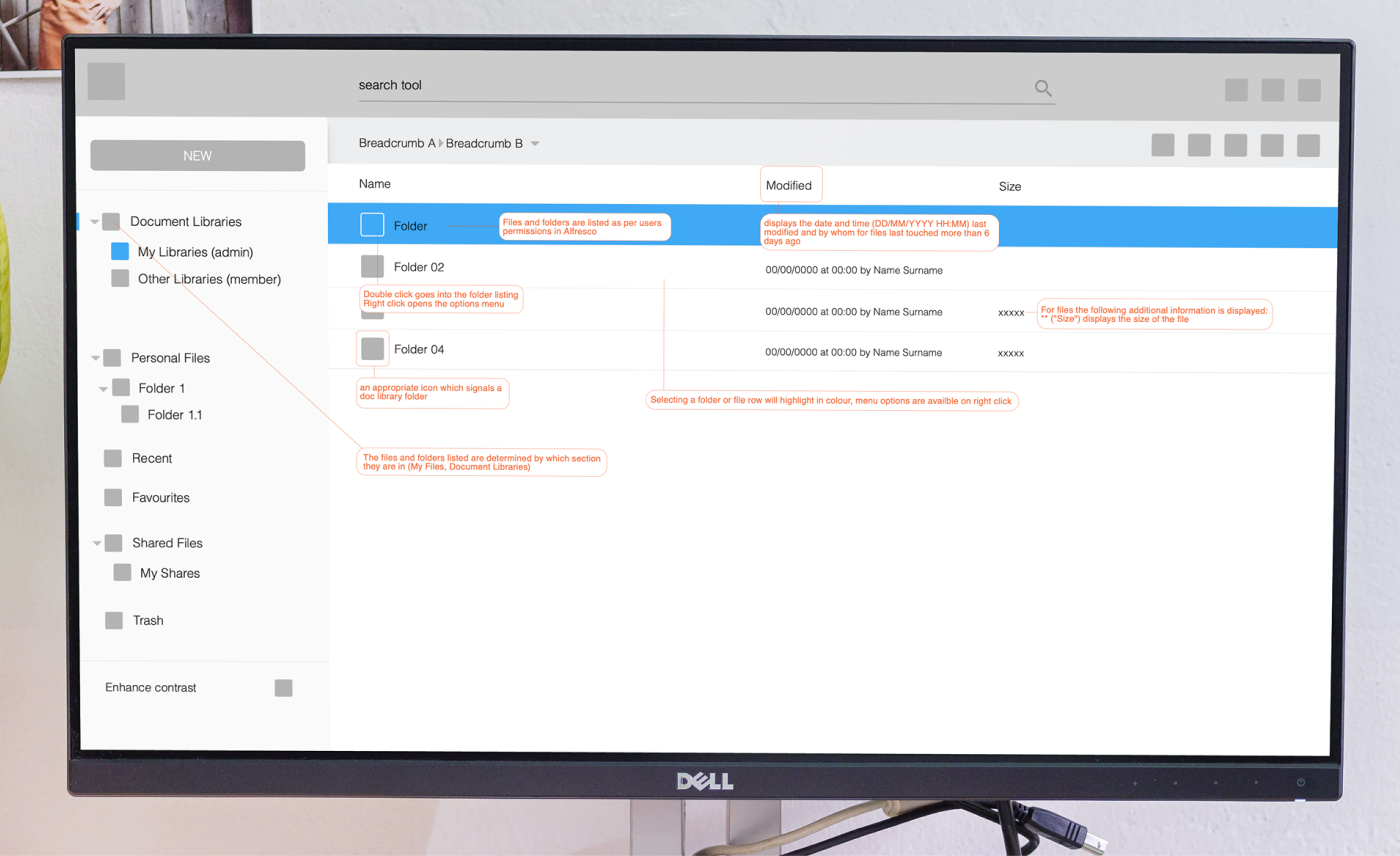Click the Recent icon in sidebar
Image resolution: width=1400 pixels, height=856 pixels.
[113, 458]
